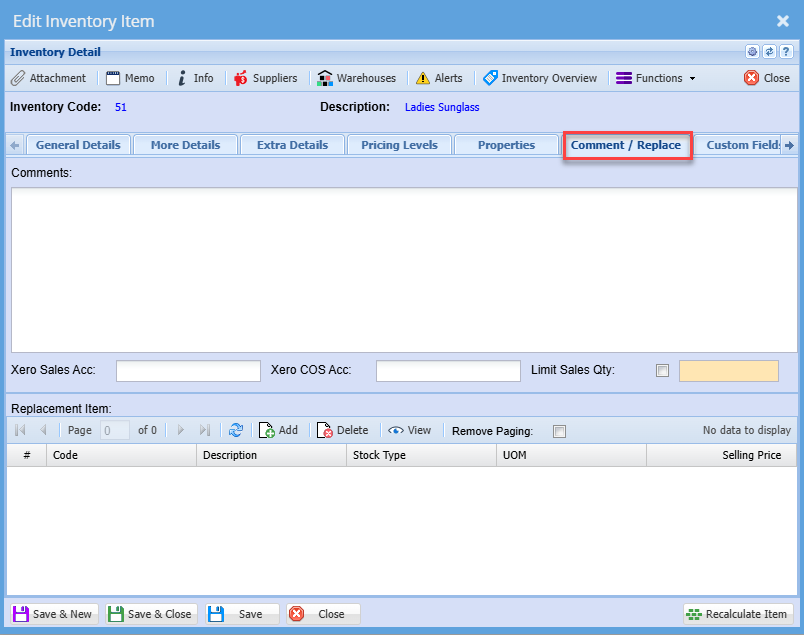Switch to the General Details tab

tap(78, 145)
